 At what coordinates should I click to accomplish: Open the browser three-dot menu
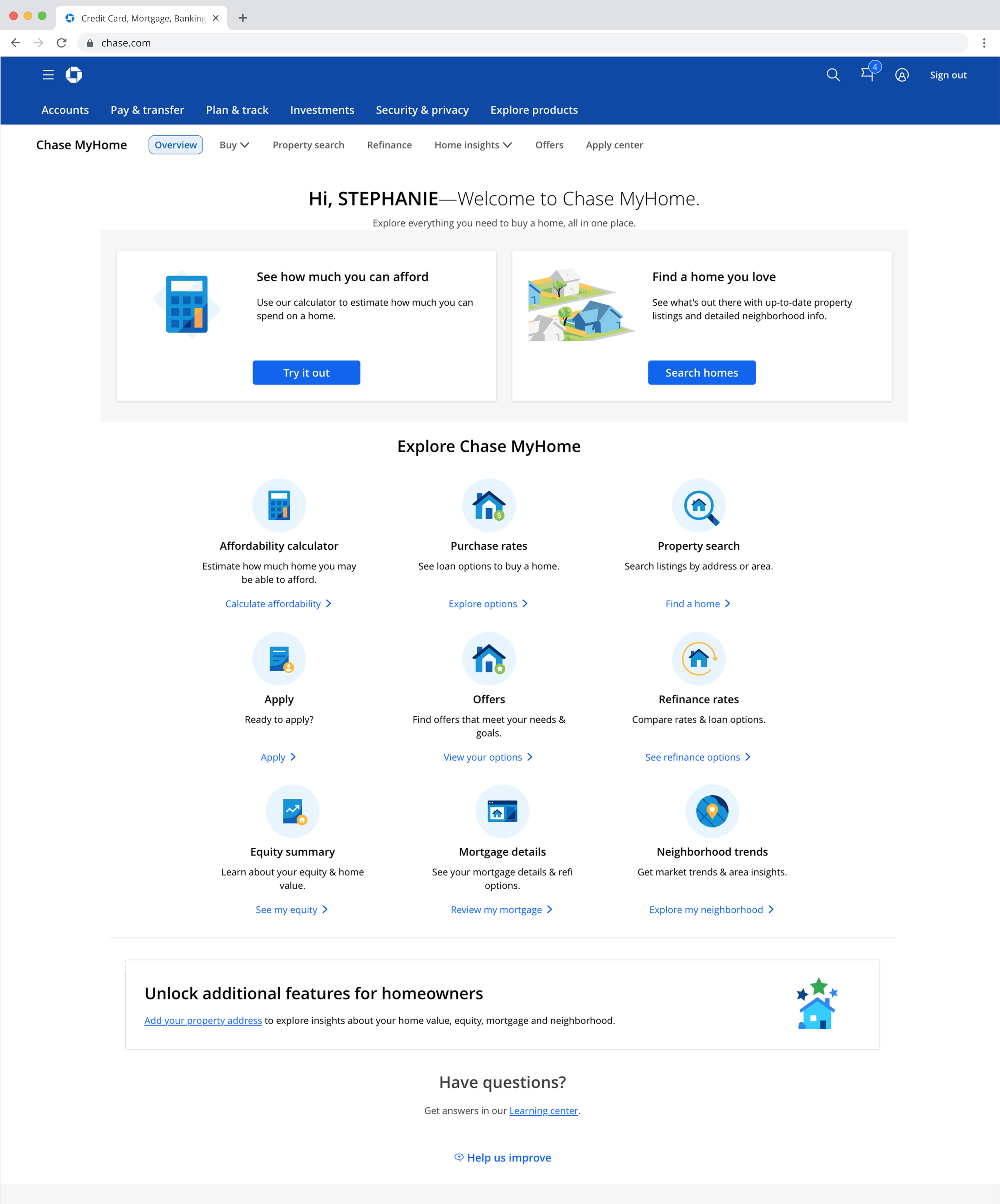click(x=984, y=43)
